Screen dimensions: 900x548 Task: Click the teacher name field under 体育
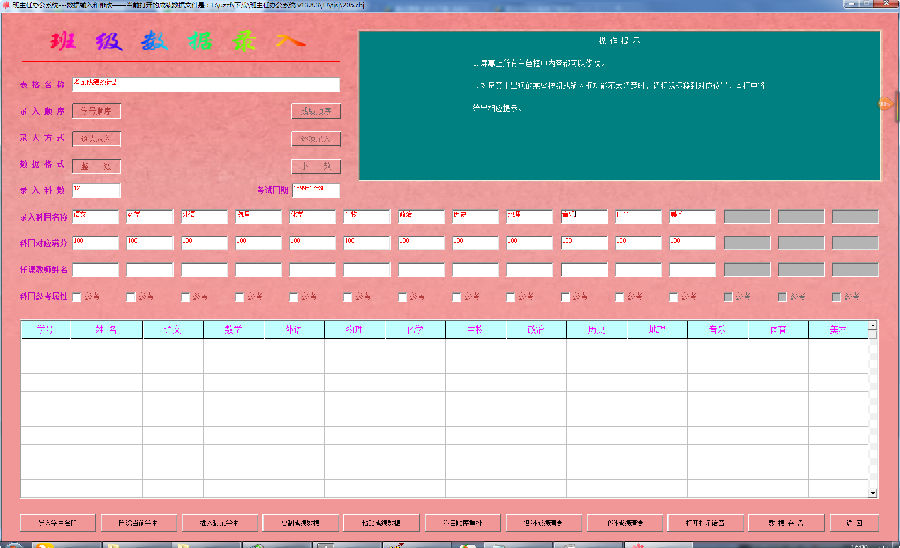click(x=638, y=270)
